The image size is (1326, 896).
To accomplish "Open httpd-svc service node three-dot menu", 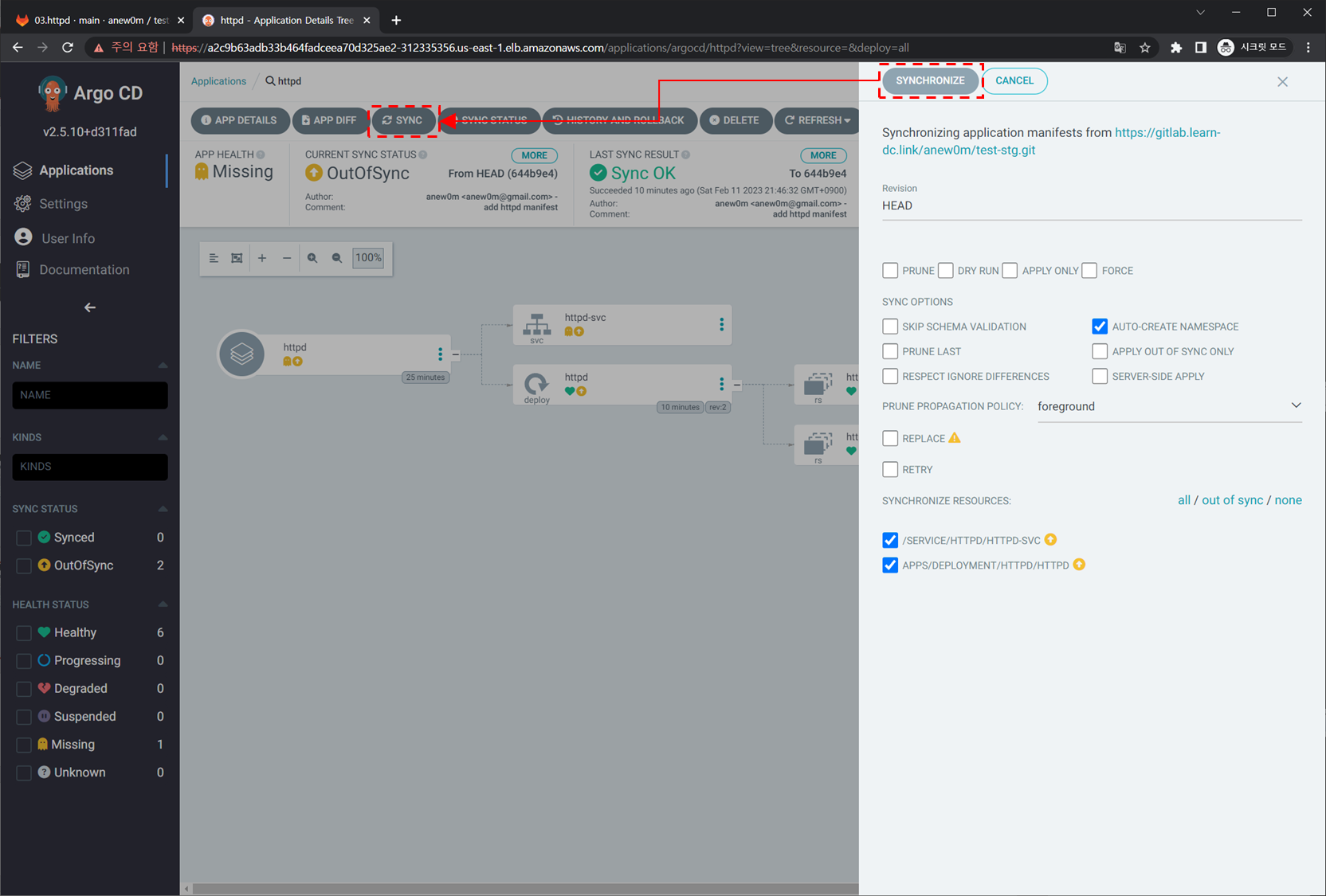I will [x=721, y=324].
